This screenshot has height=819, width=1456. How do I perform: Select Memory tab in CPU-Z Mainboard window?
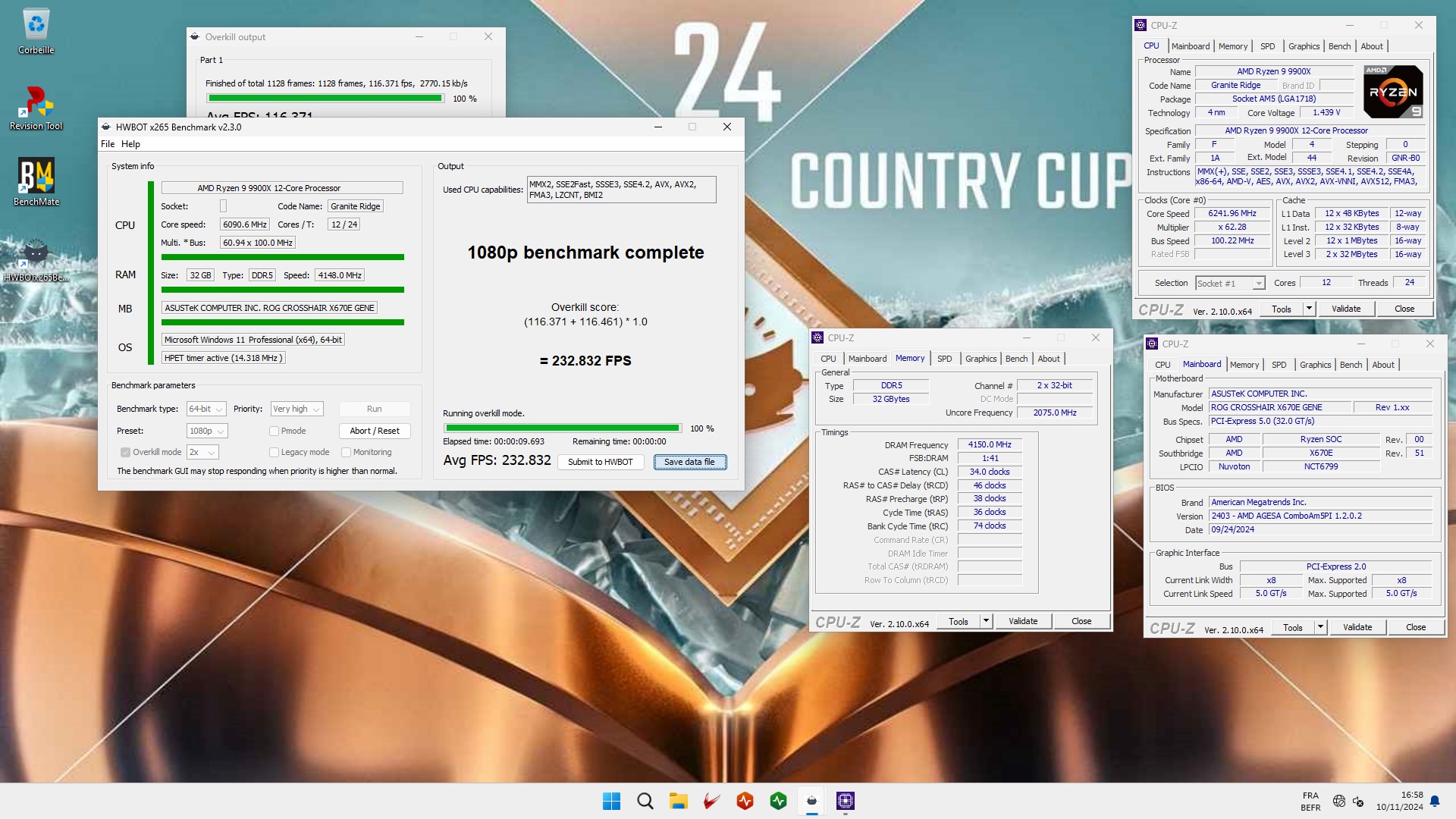[x=1244, y=365]
